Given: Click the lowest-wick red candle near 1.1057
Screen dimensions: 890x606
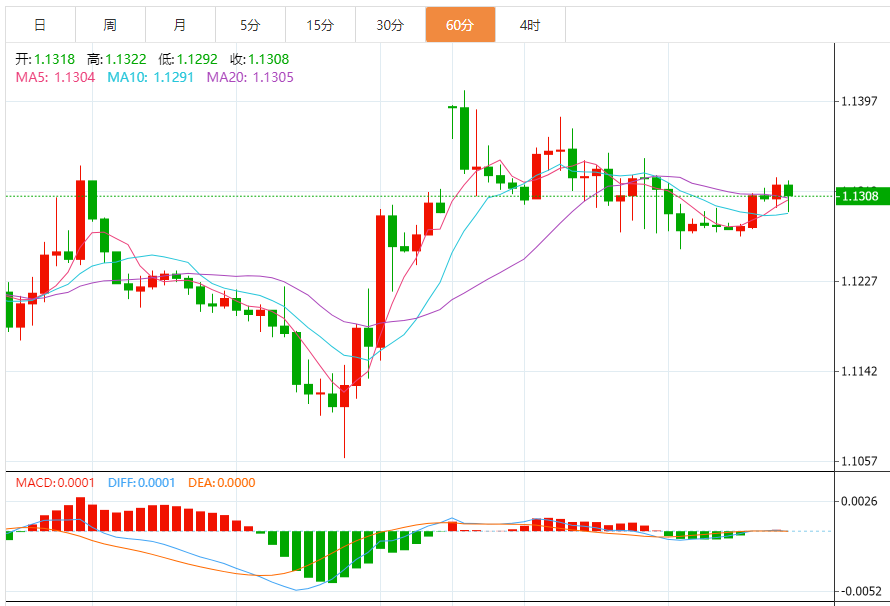Looking at the screenshot, I should (344, 396).
